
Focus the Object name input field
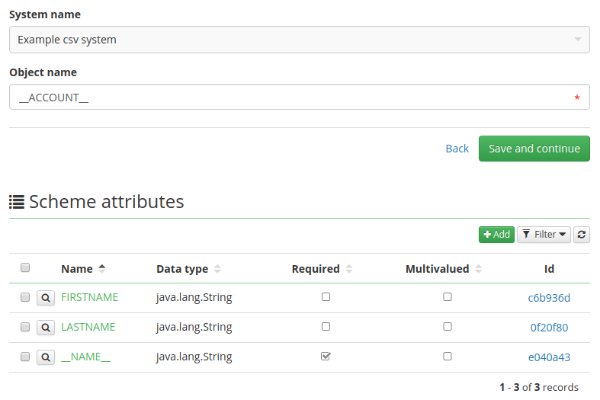click(x=299, y=97)
